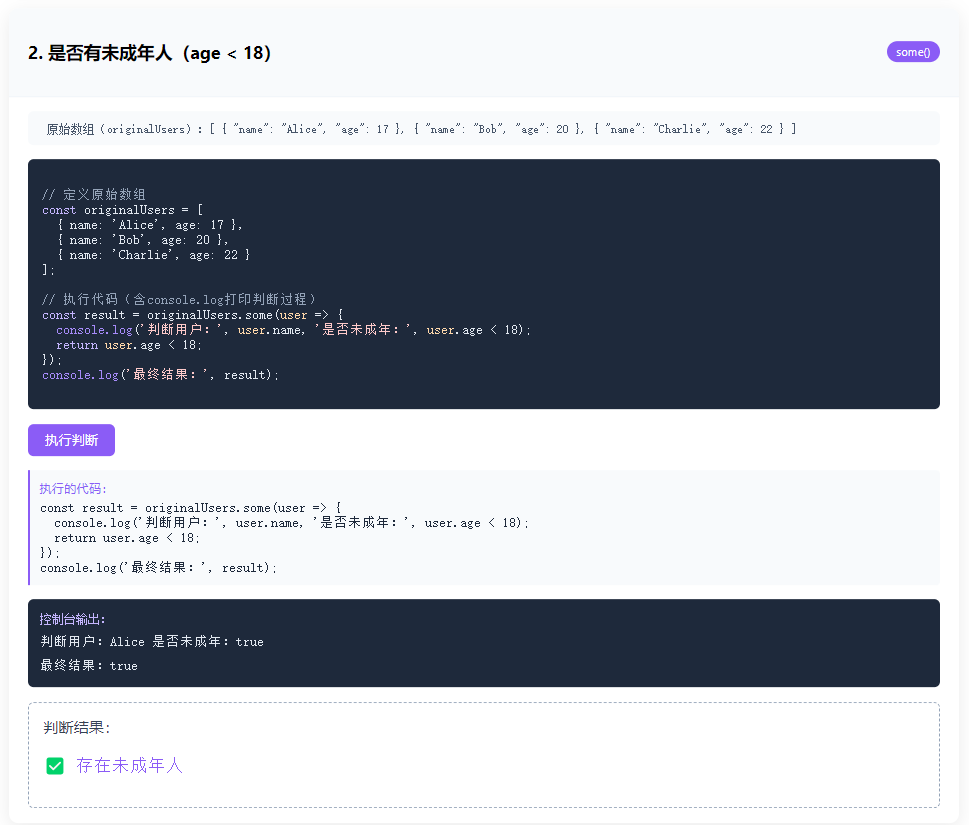
Task: Click the 执行的代码： label
Action: tap(73, 488)
